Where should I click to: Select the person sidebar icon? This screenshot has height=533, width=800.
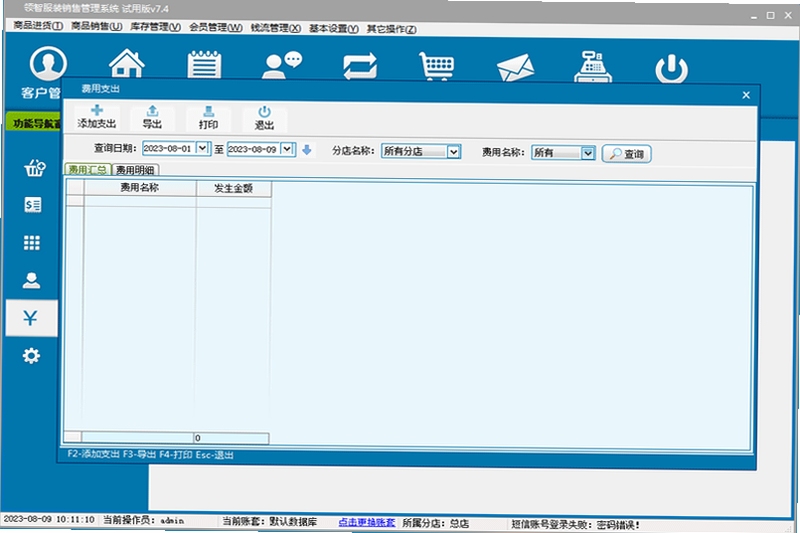[x=31, y=280]
